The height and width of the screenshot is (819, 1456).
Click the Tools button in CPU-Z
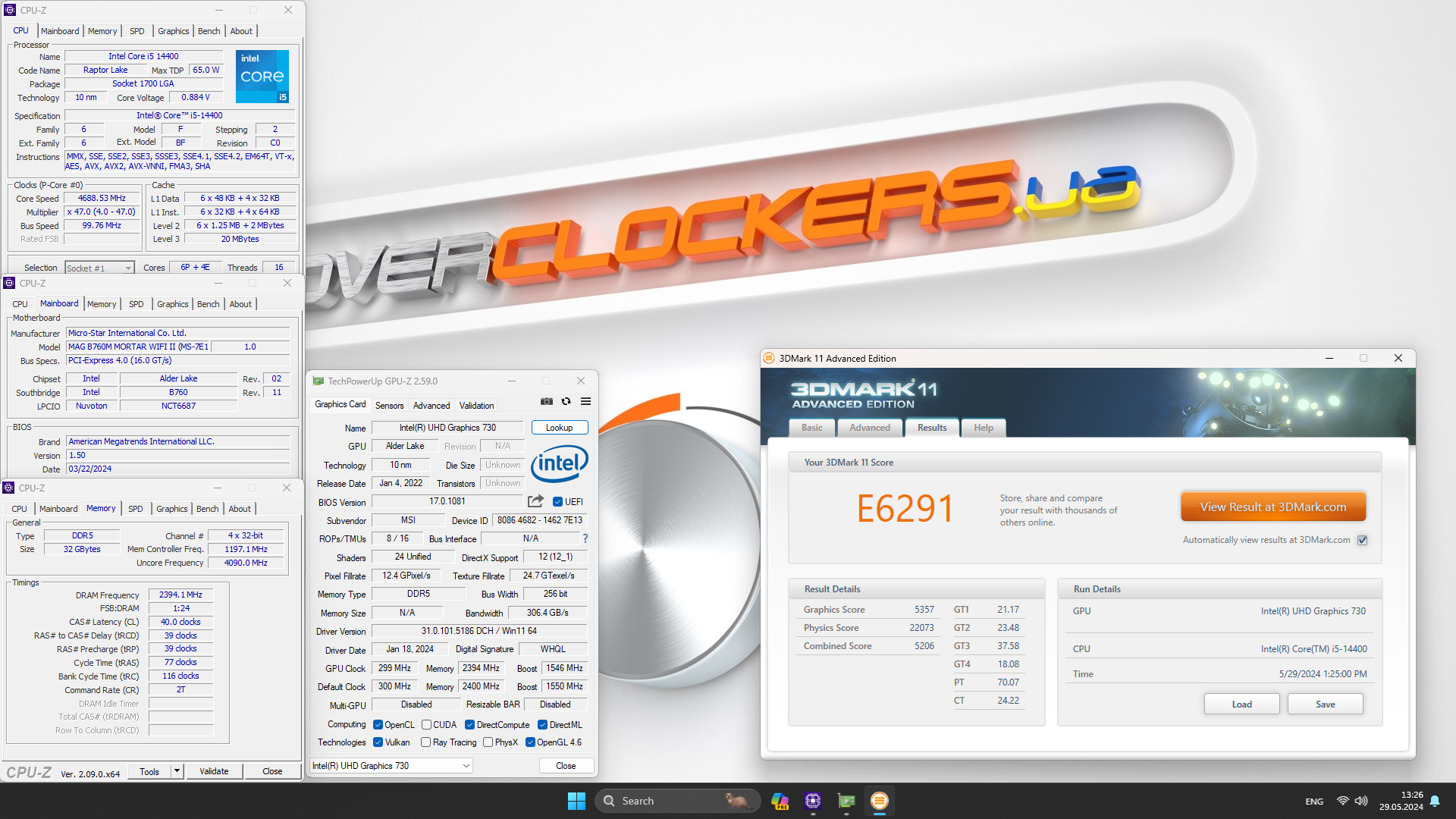[149, 771]
